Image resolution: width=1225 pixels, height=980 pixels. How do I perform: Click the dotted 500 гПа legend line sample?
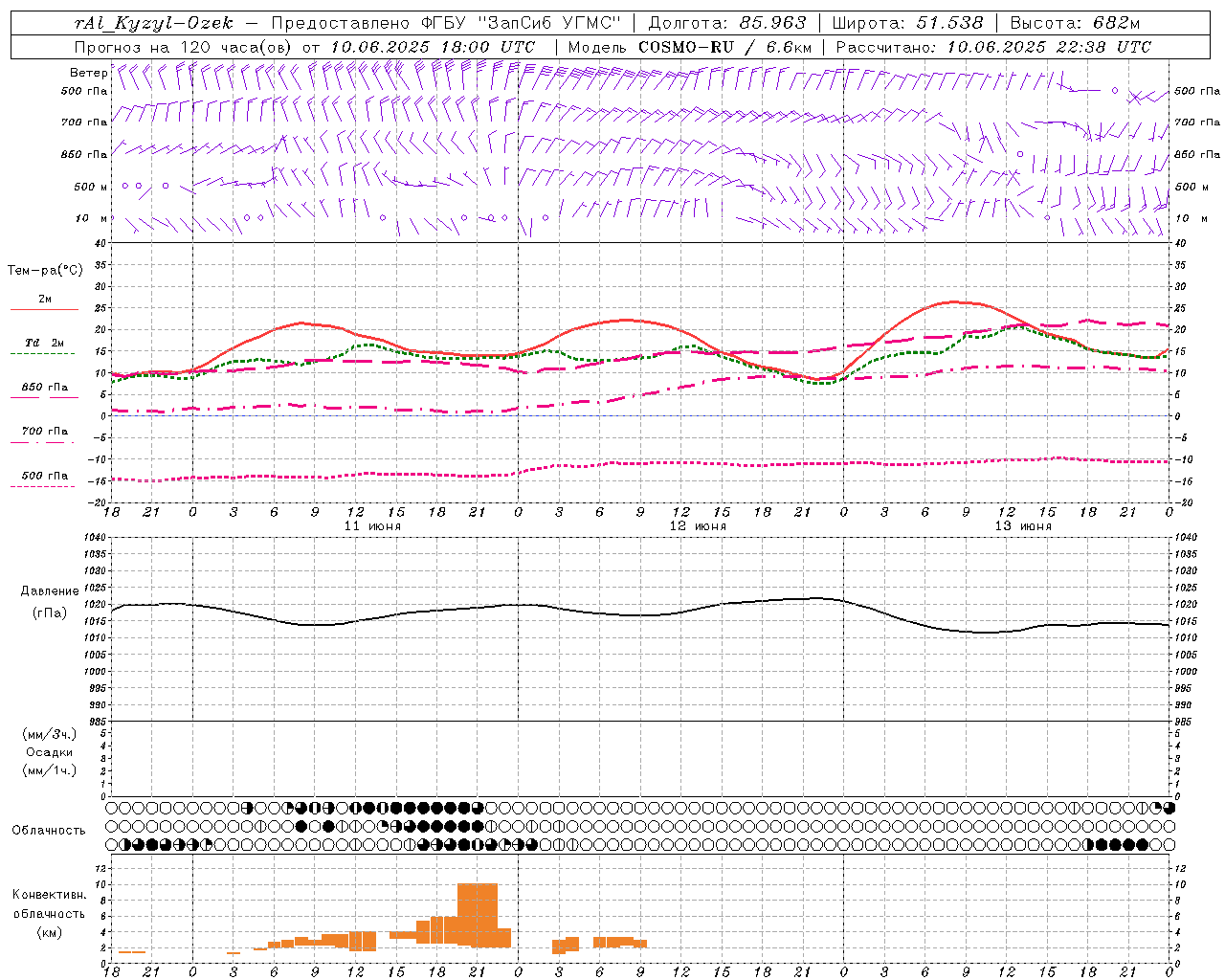[x=42, y=486]
